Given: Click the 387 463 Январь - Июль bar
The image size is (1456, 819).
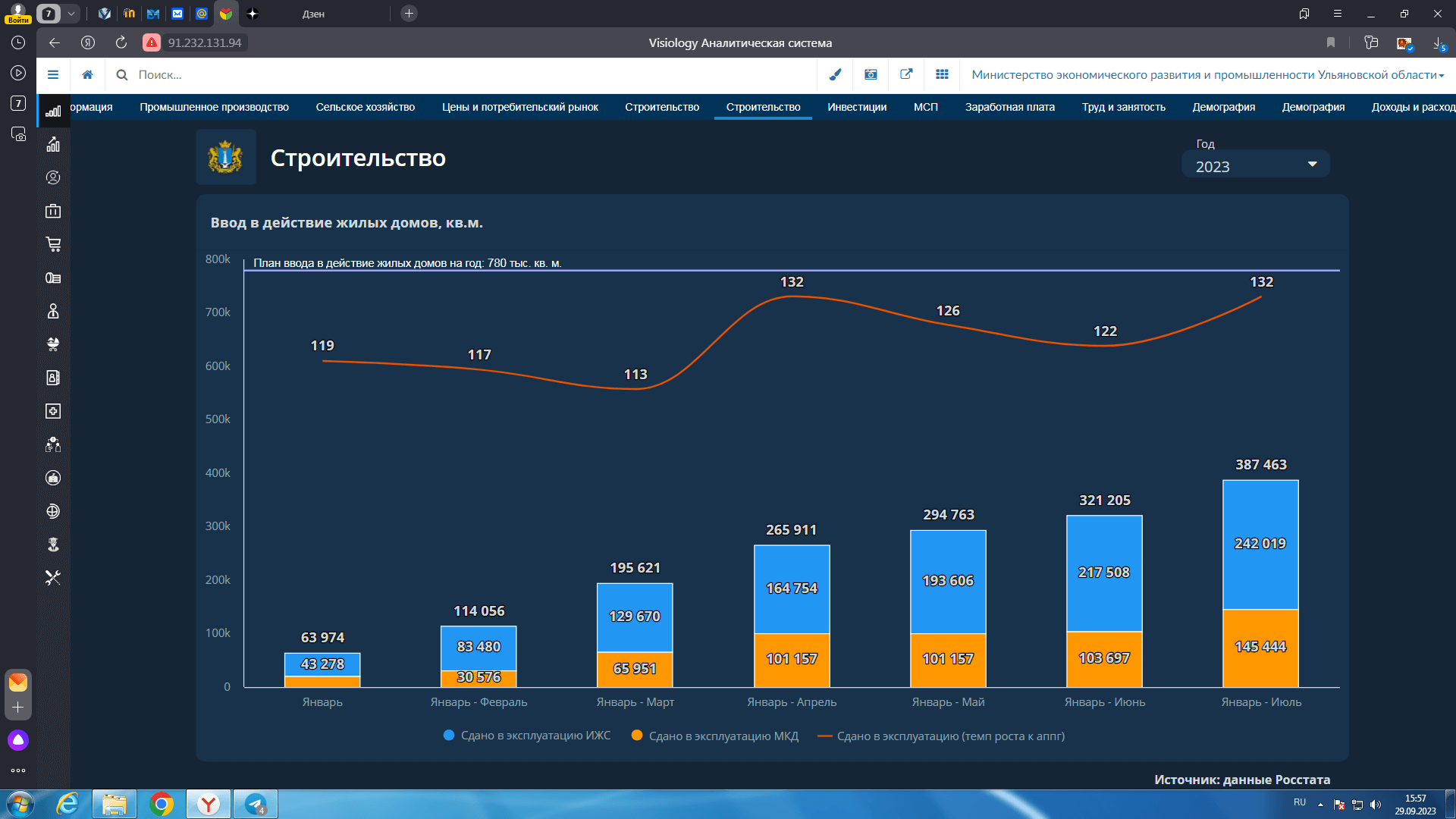Looking at the screenshot, I should 1260,583.
